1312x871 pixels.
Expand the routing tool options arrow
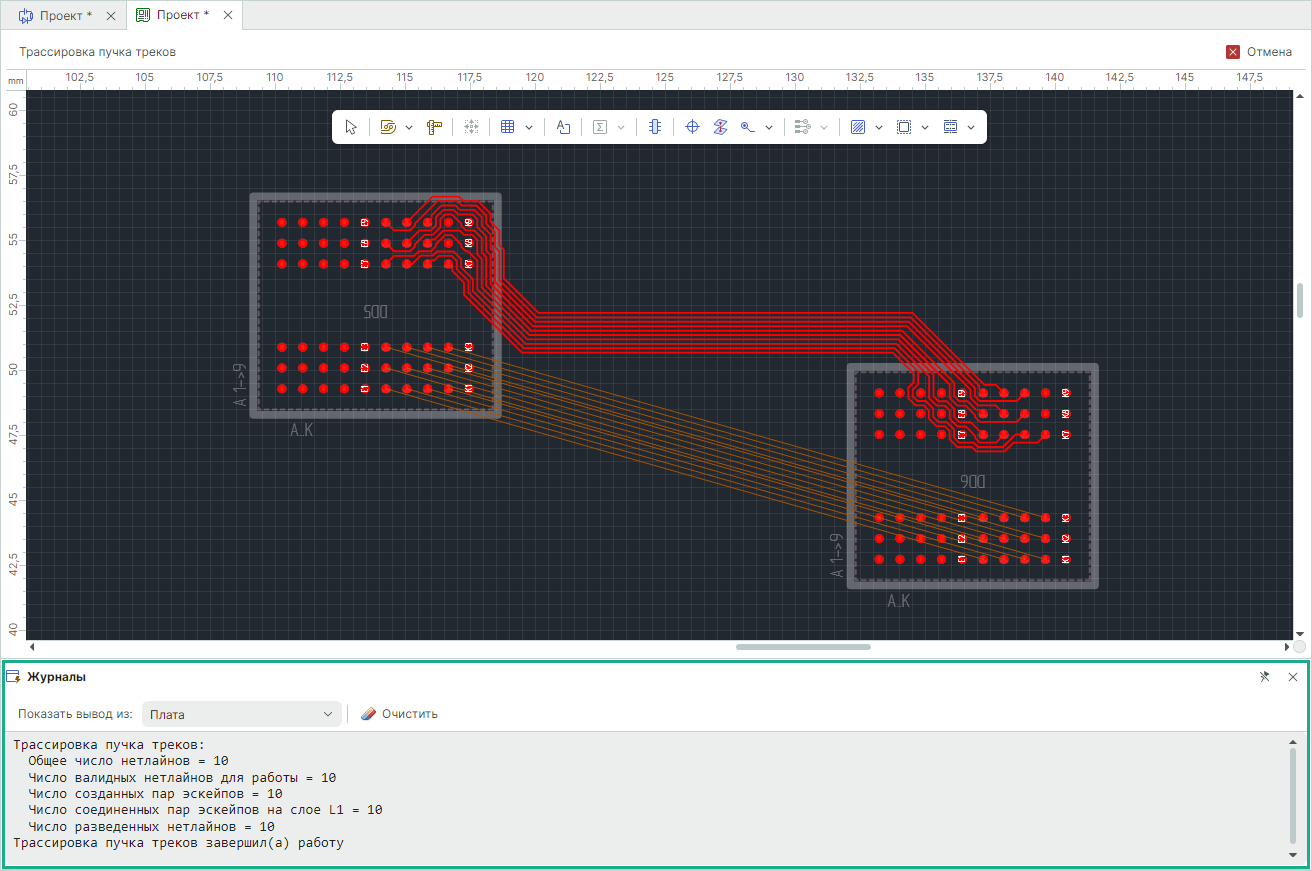click(x=409, y=127)
